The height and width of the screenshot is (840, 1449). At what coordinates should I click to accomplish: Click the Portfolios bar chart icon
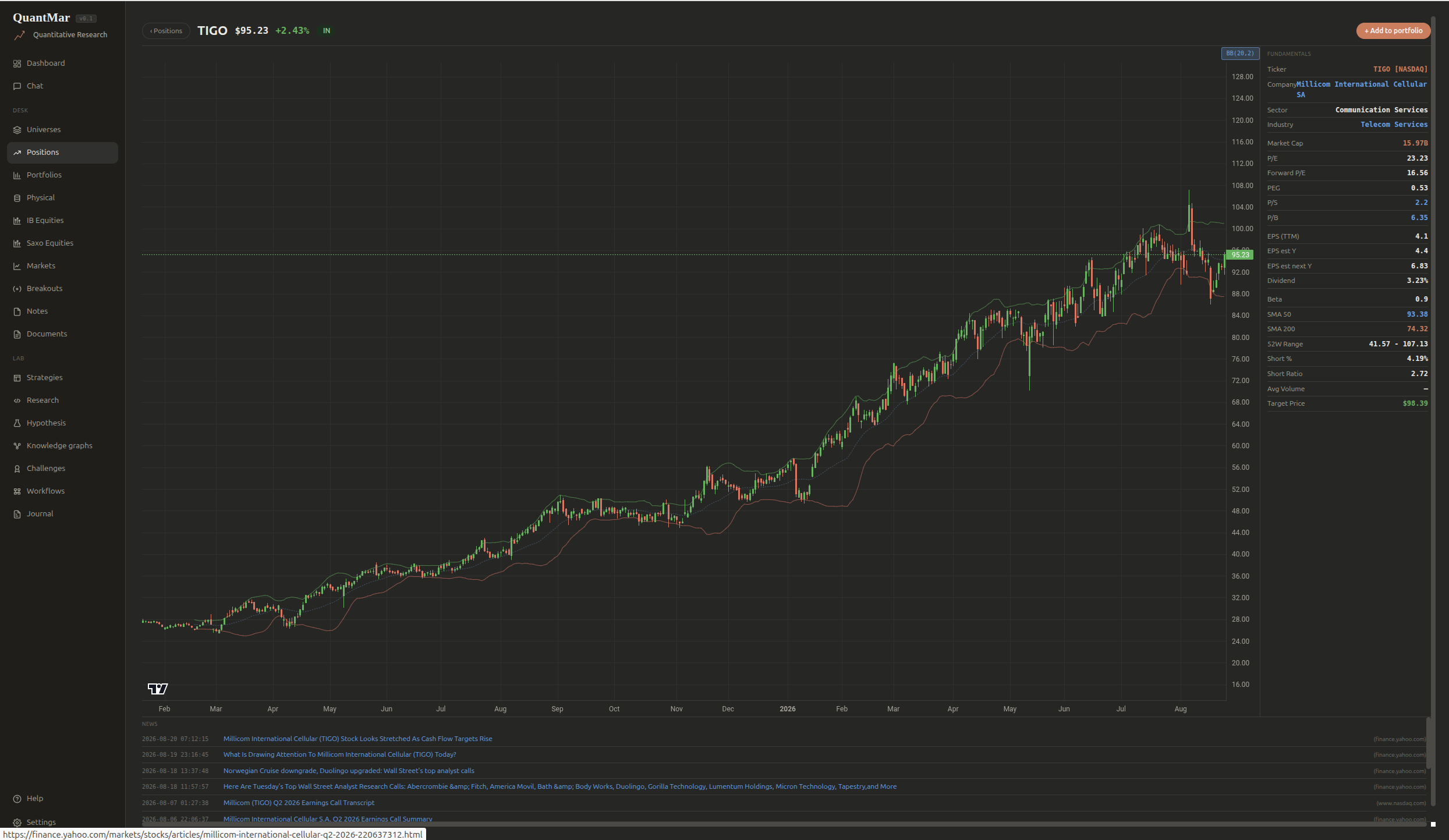tap(17, 175)
